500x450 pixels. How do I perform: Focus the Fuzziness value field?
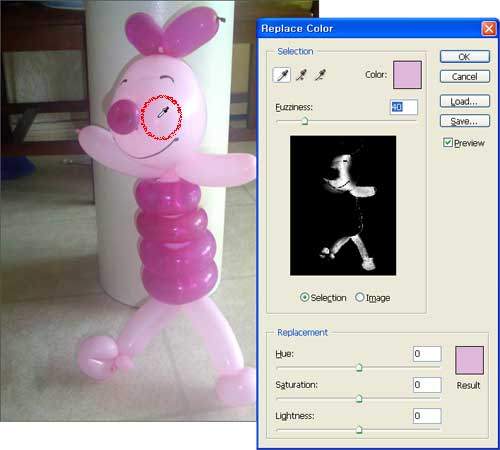[x=404, y=107]
